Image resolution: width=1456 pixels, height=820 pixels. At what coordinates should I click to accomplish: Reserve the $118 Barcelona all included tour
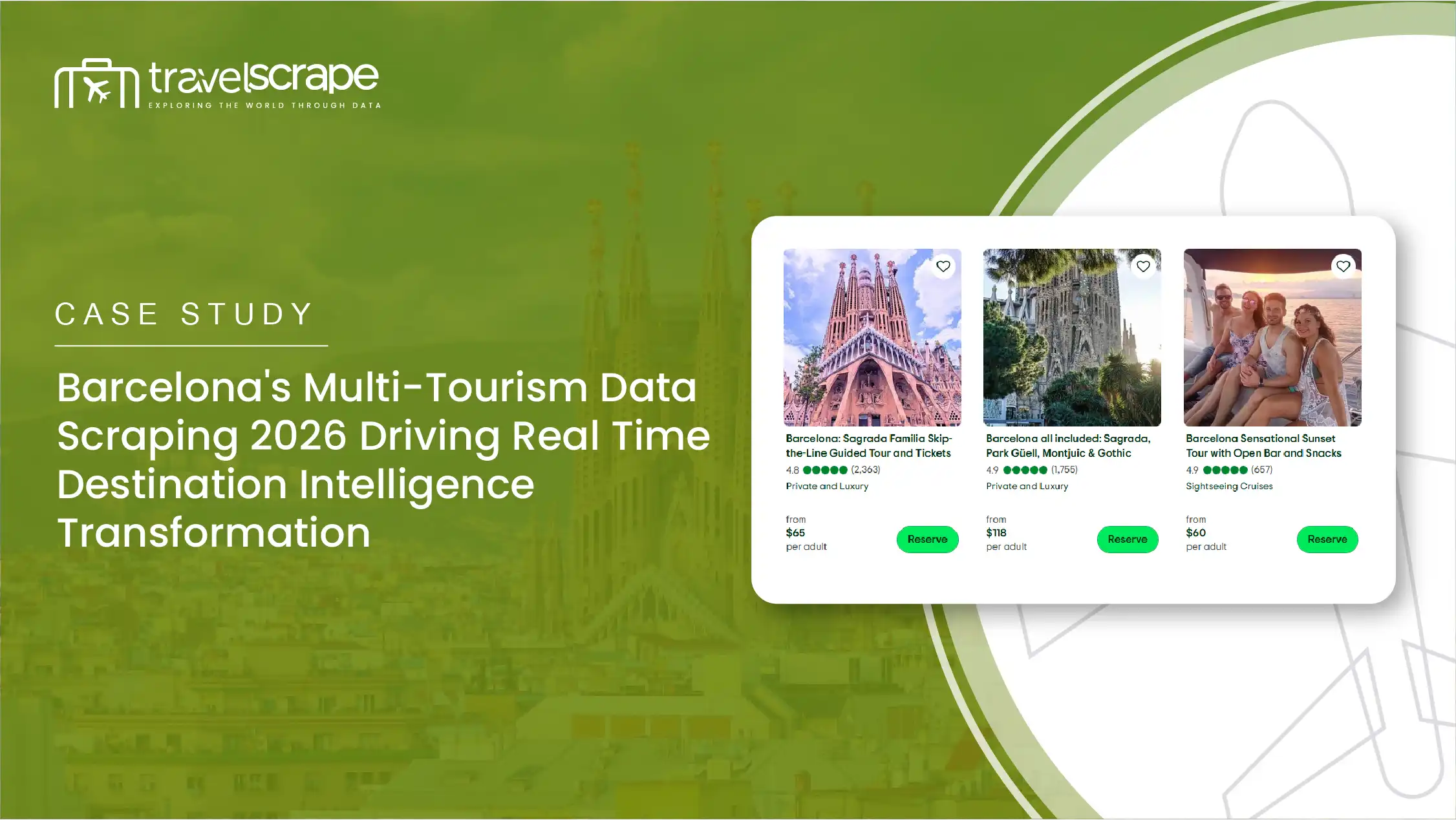point(1127,540)
